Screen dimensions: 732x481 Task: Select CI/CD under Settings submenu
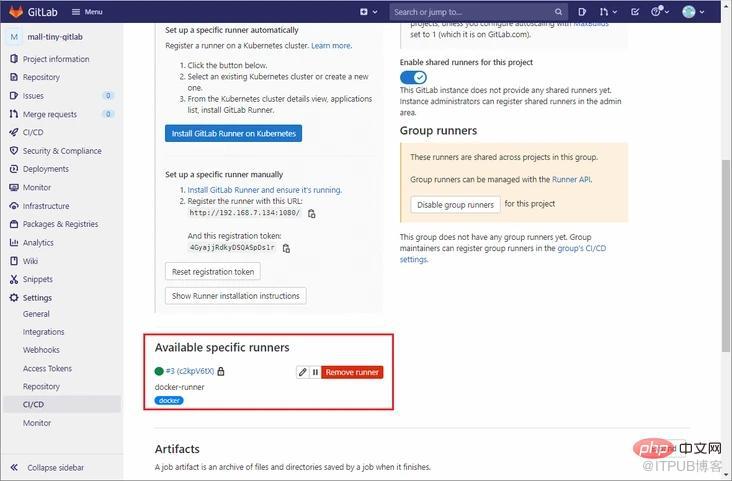[x=62, y=404]
